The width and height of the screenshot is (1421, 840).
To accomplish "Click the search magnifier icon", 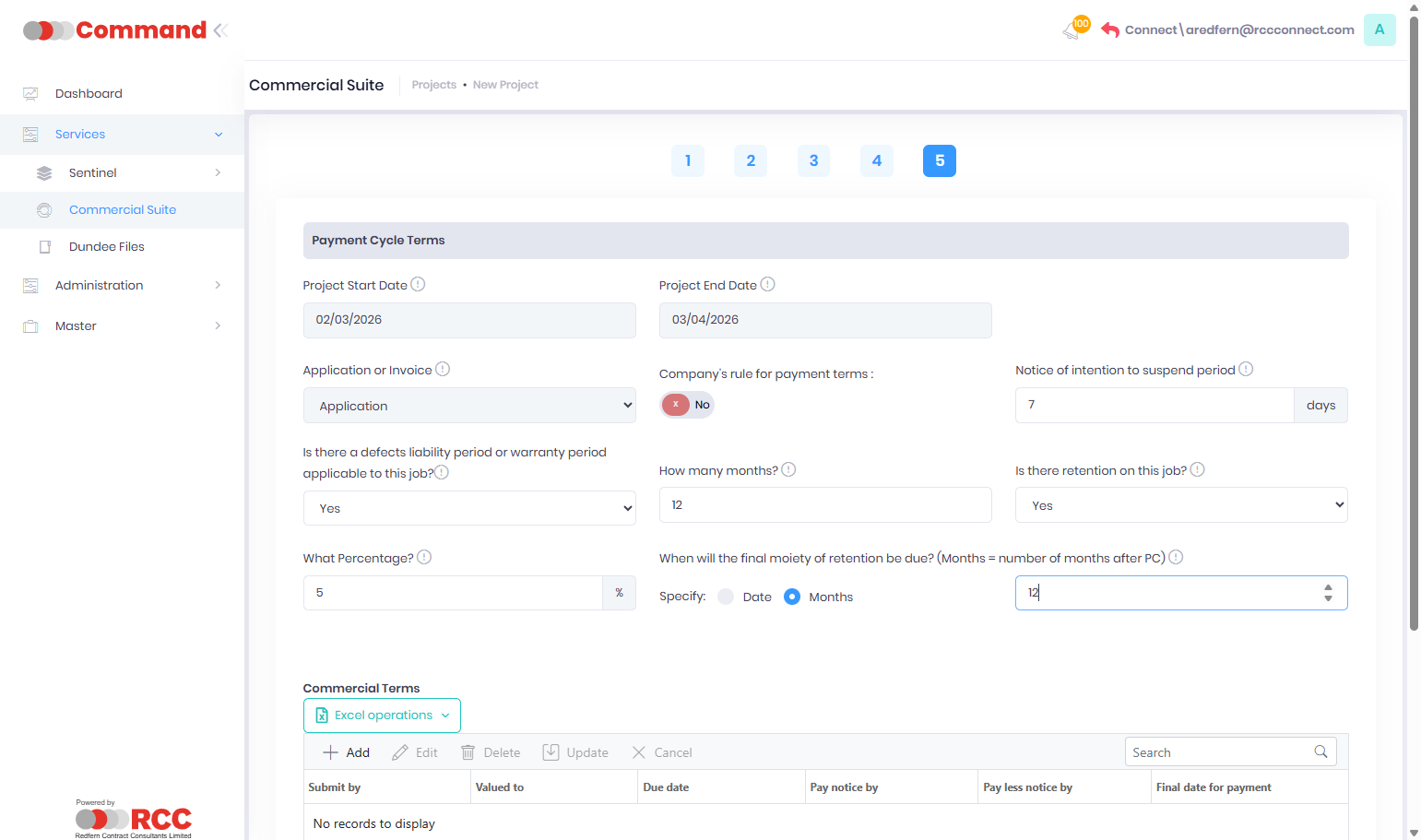I will pos(1320,751).
